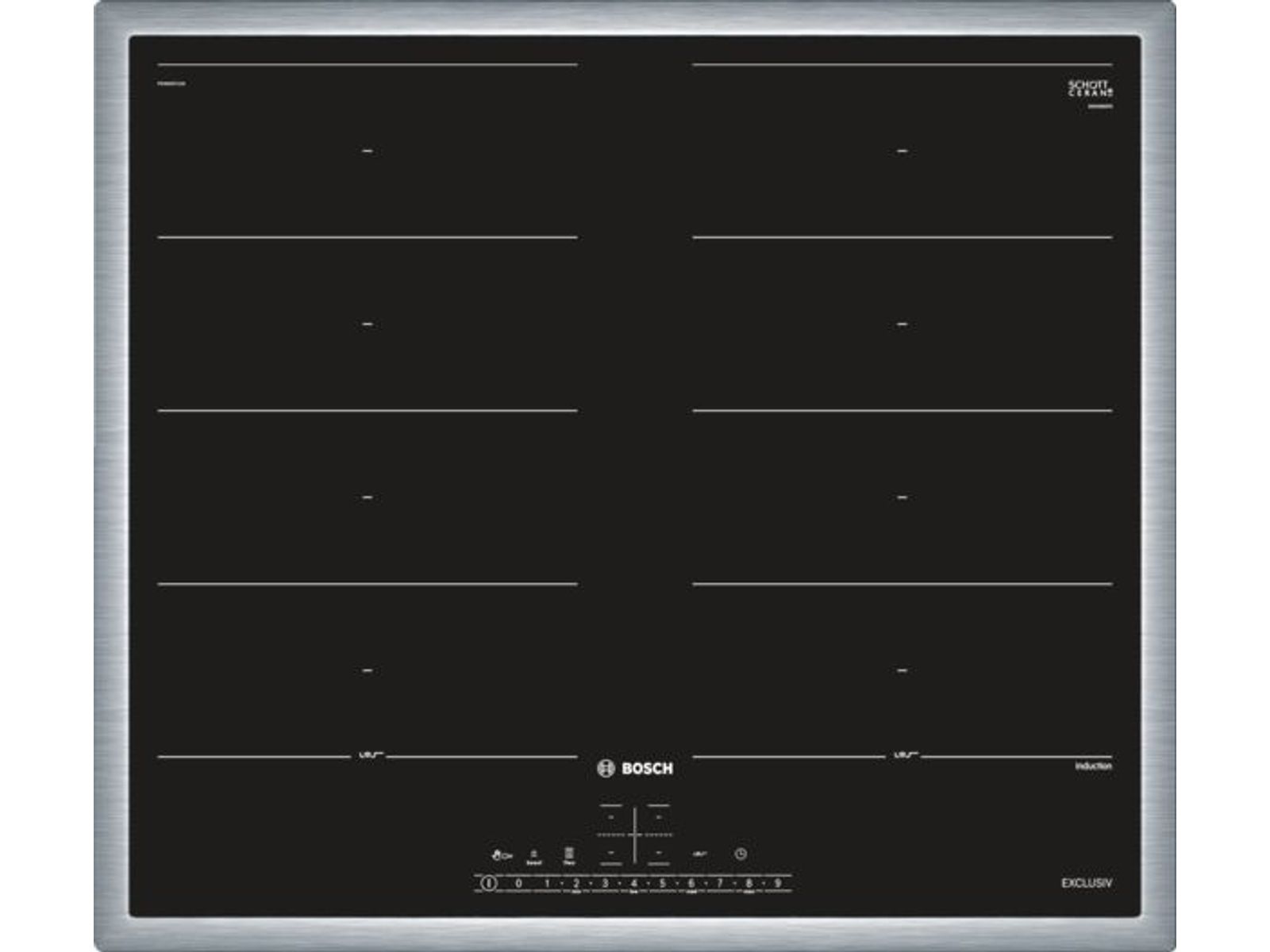Click the Bosch logo
The height and width of the screenshot is (952, 1270).
coord(635,768)
